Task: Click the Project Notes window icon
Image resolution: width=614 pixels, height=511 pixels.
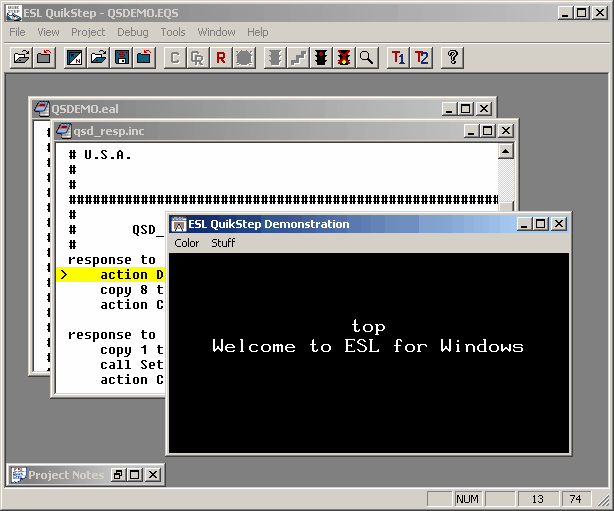Action: (x=18, y=475)
